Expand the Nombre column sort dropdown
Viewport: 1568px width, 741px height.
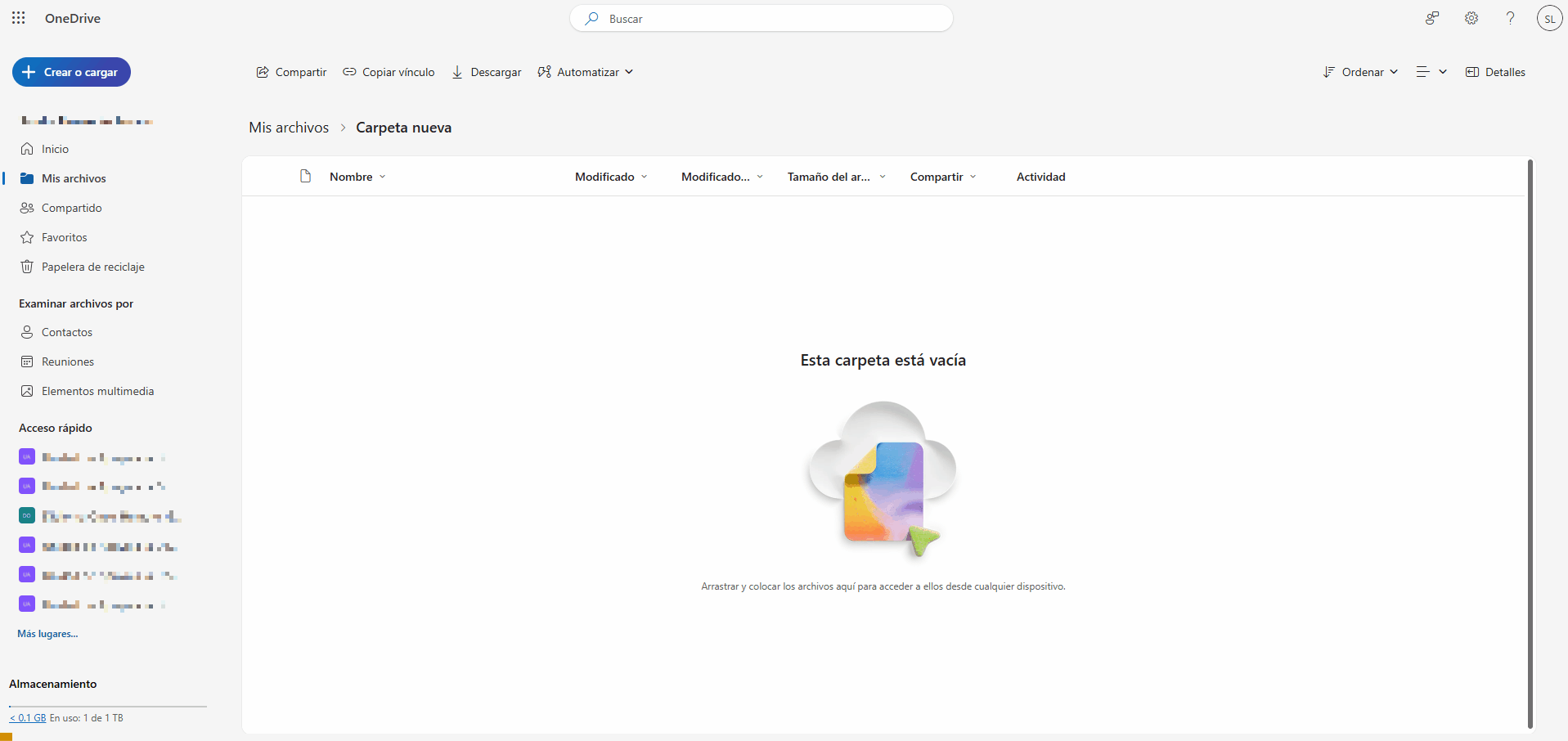coord(383,177)
